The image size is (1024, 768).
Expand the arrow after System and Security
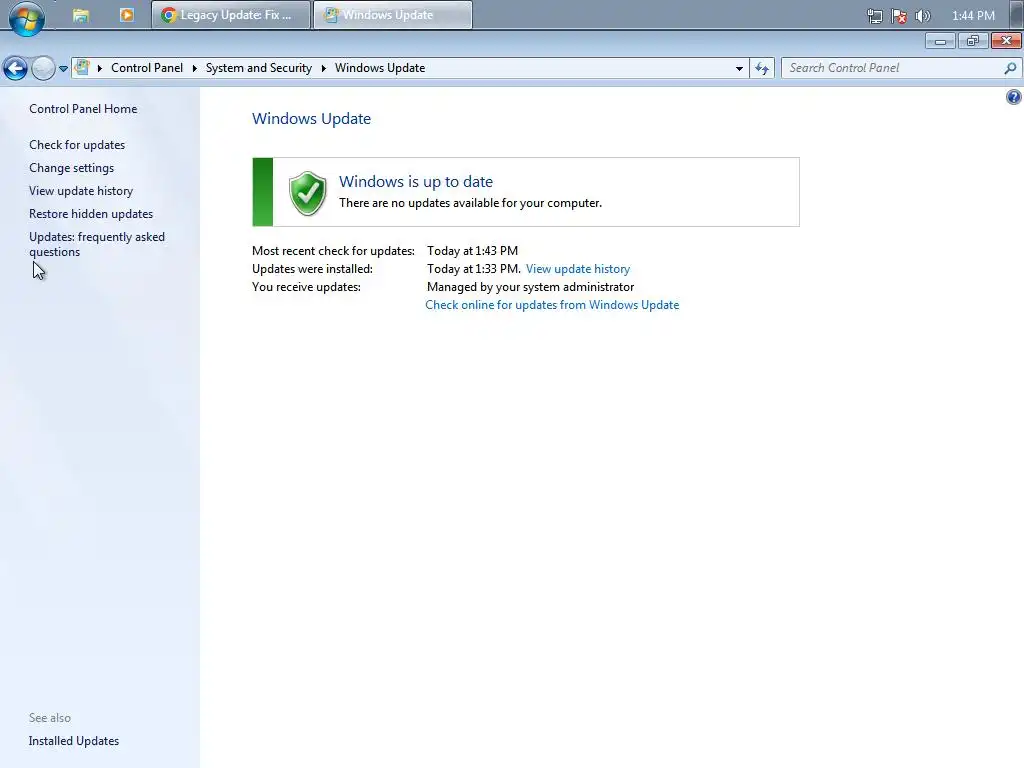[323, 68]
